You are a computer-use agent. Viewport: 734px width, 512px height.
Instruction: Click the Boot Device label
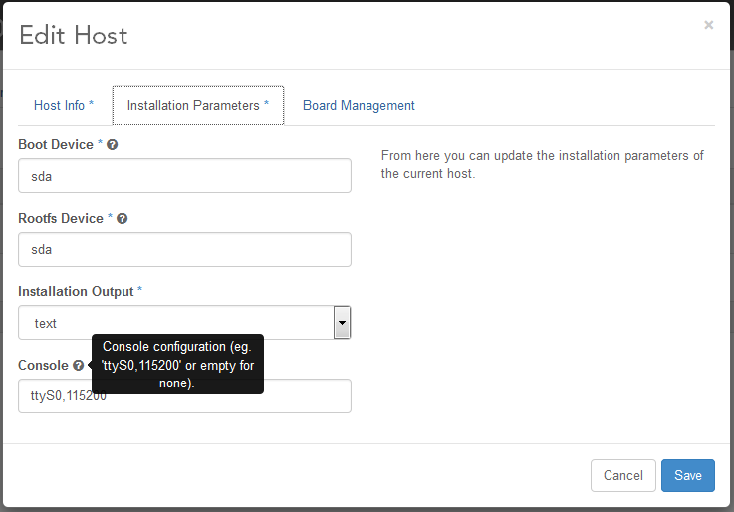coord(56,145)
